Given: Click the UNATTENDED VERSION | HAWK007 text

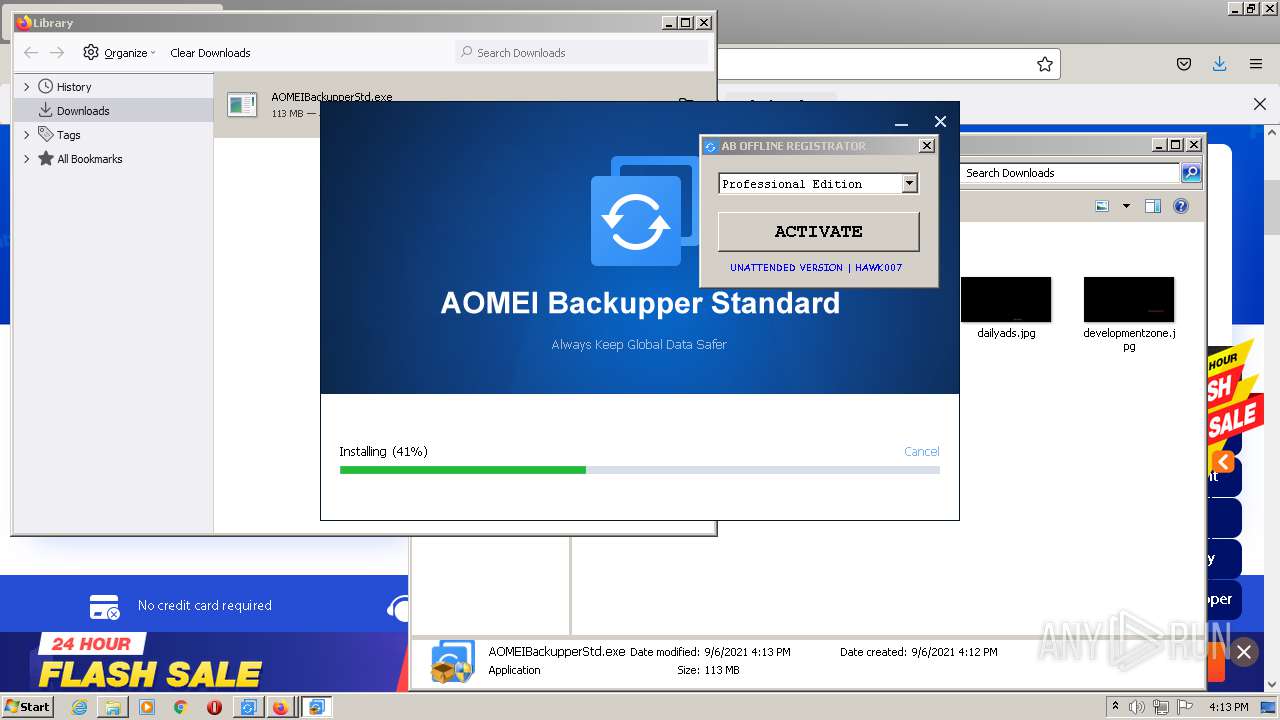Looking at the screenshot, I should [816, 268].
